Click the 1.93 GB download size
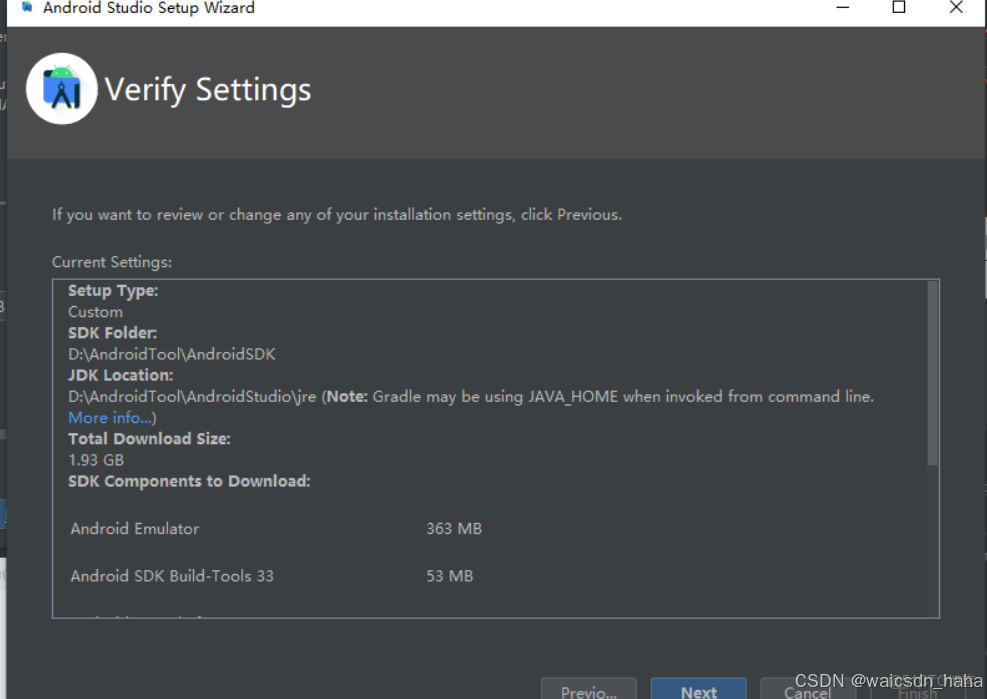The width and height of the screenshot is (987, 699). tap(96, 460)
